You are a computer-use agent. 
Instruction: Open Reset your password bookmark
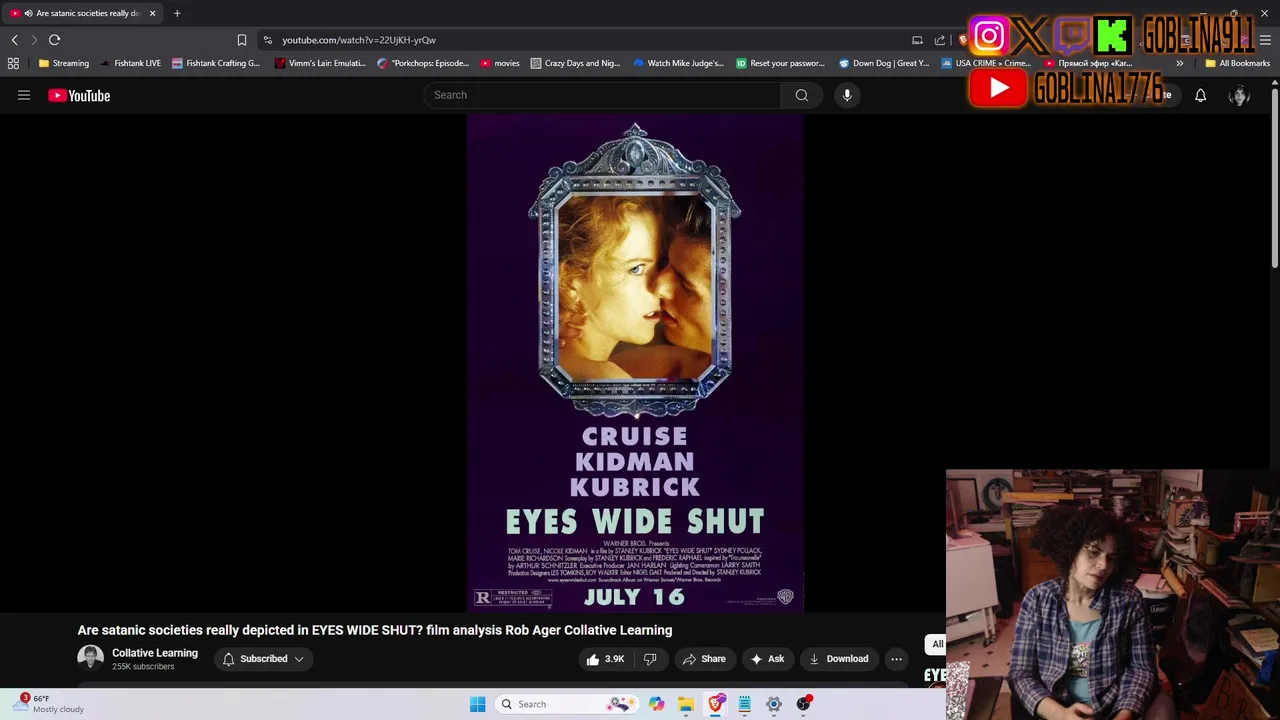click(x=780, y=63)
